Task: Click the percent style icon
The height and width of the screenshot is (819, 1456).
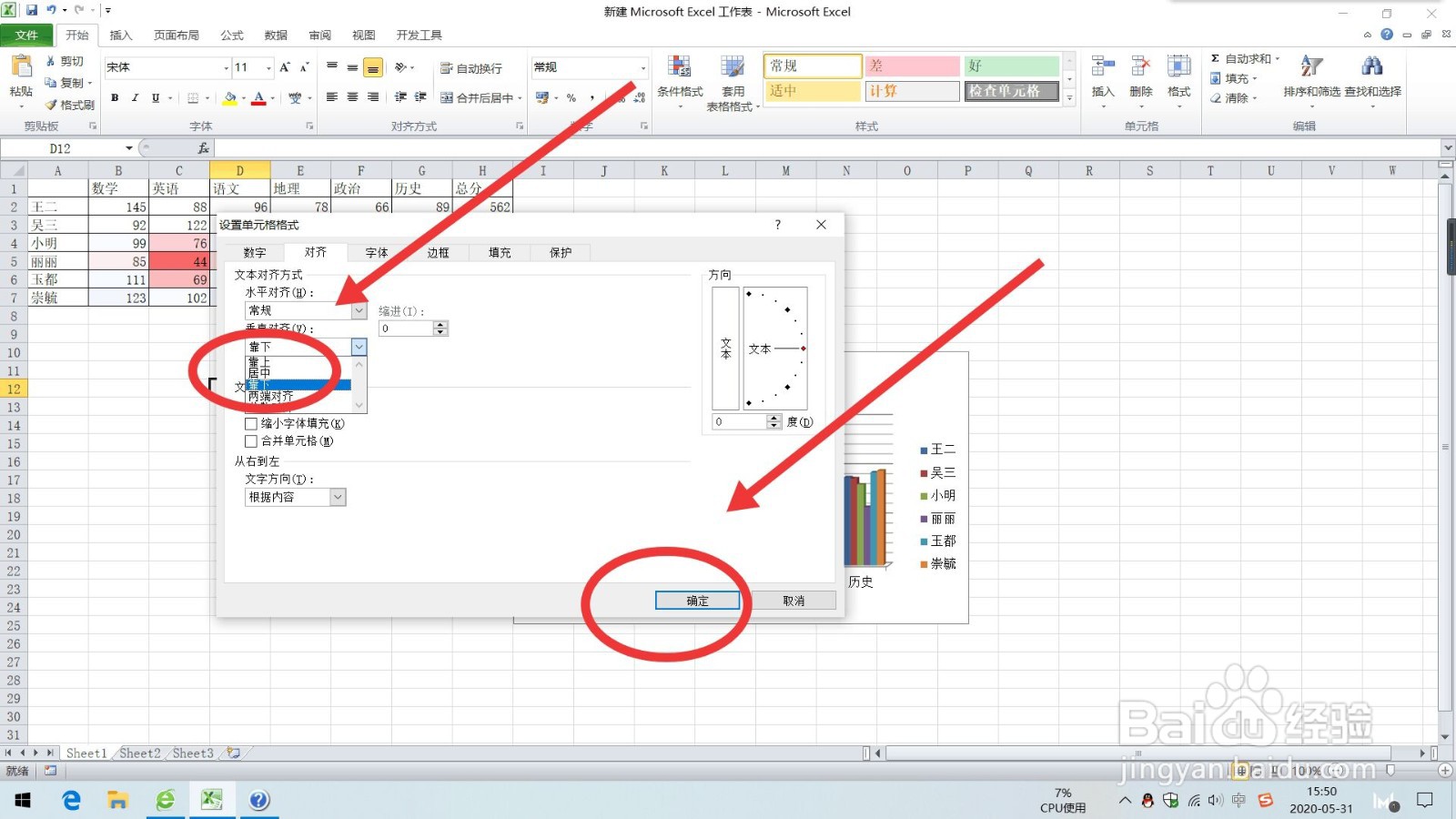Action: (571, 97)
